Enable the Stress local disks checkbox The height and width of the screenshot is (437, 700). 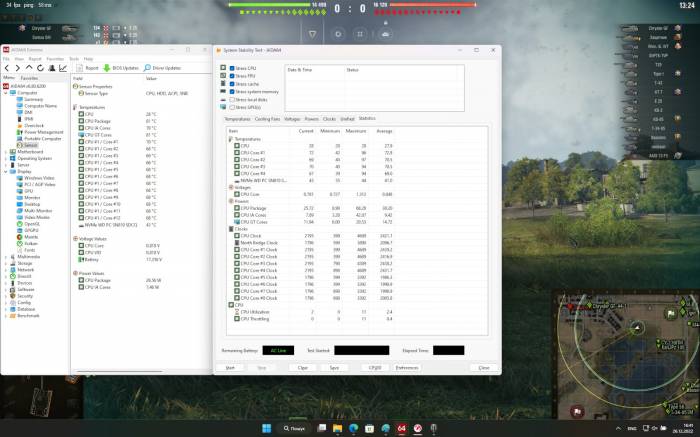232,100
